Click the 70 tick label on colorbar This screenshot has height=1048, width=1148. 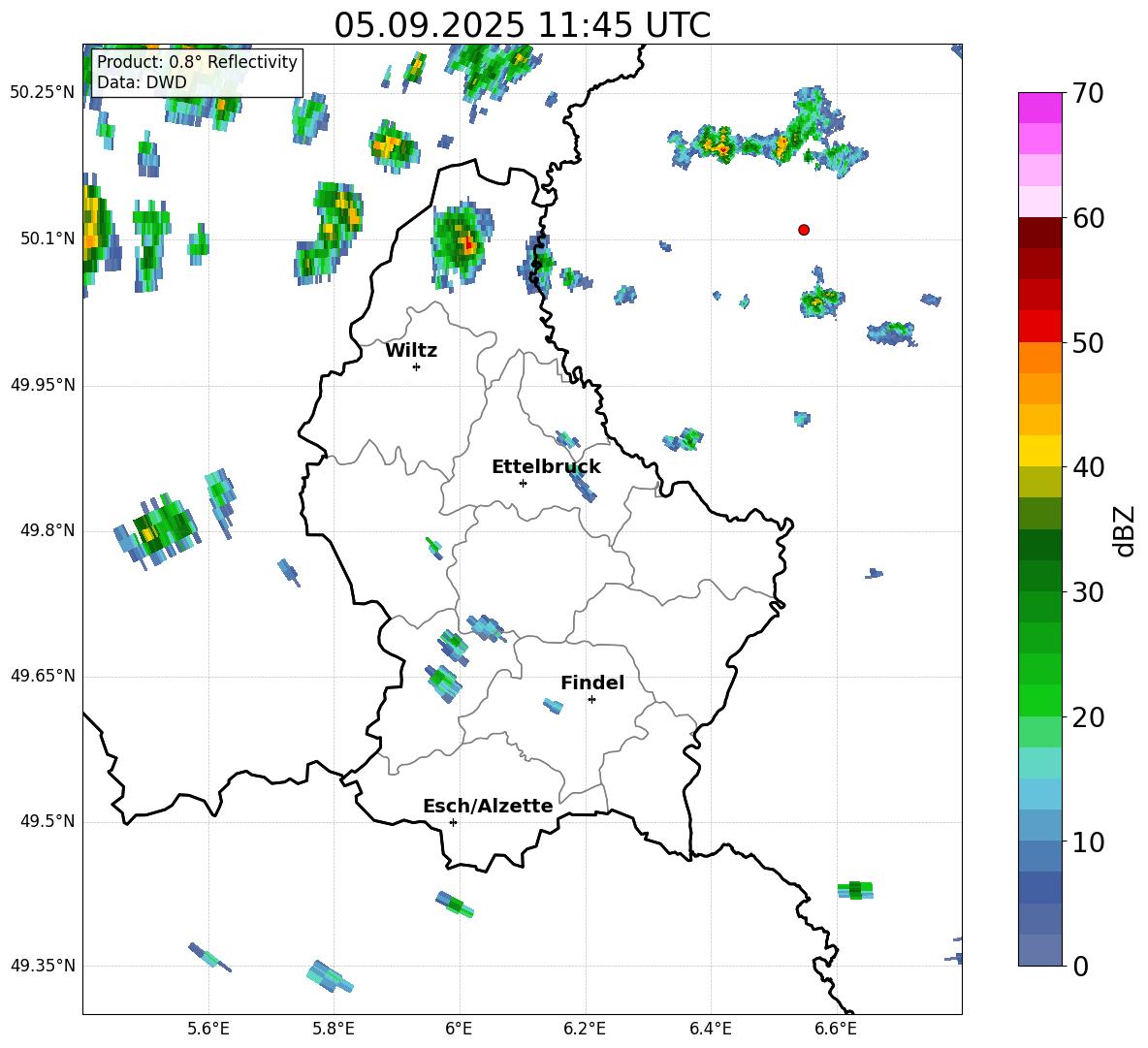1088,93
